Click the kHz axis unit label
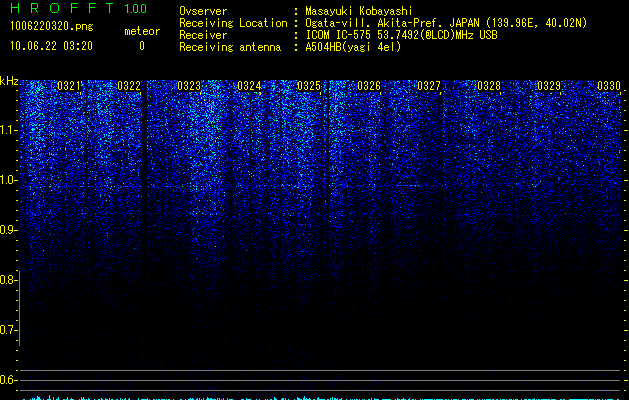The width and height of the screenshot is (629, 400). pos(9,81)
